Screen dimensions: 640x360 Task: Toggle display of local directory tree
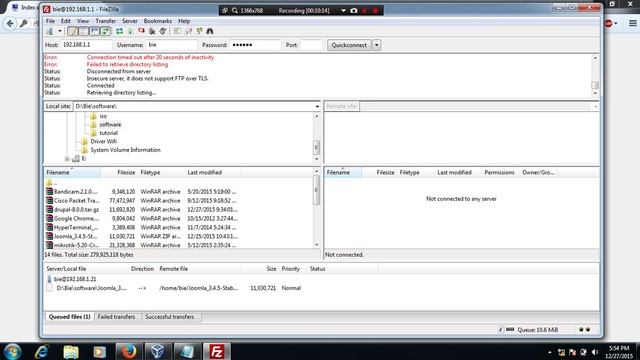coord(84,31)
